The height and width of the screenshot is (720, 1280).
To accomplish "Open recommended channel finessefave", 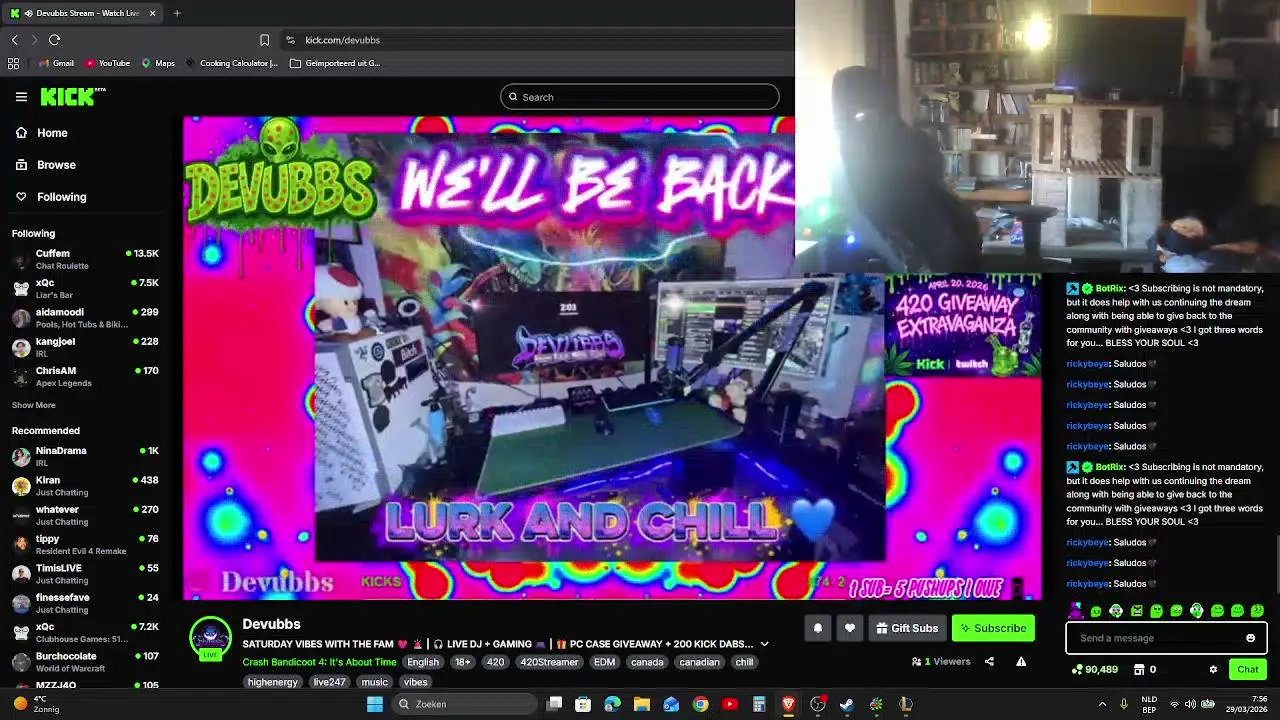I will tap(85, 603).
